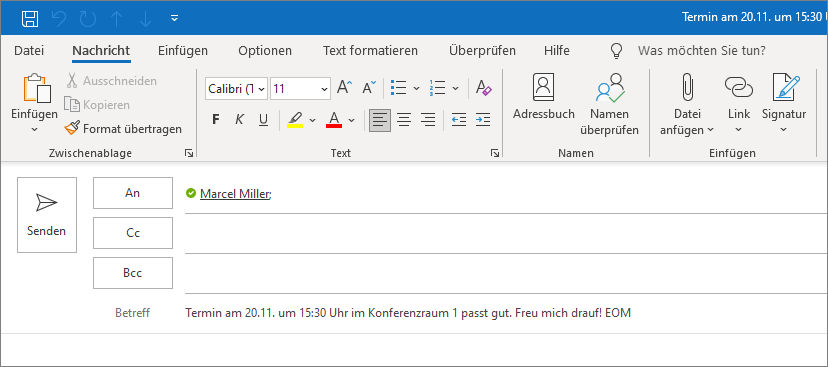Increase the paragraph indent

coord(483,120)
